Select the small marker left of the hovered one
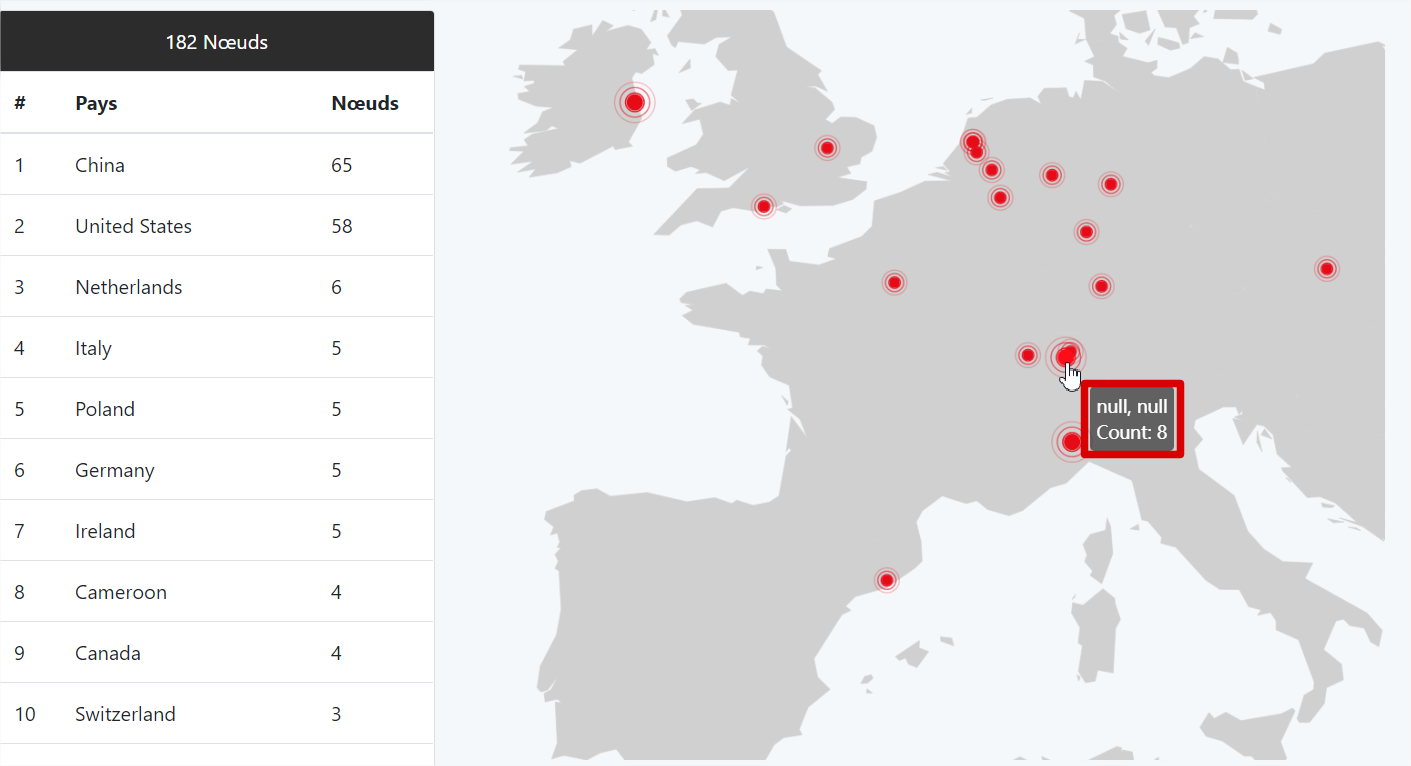The height and width of the screenshot is (766, 1411). (x=1027, y=355)
